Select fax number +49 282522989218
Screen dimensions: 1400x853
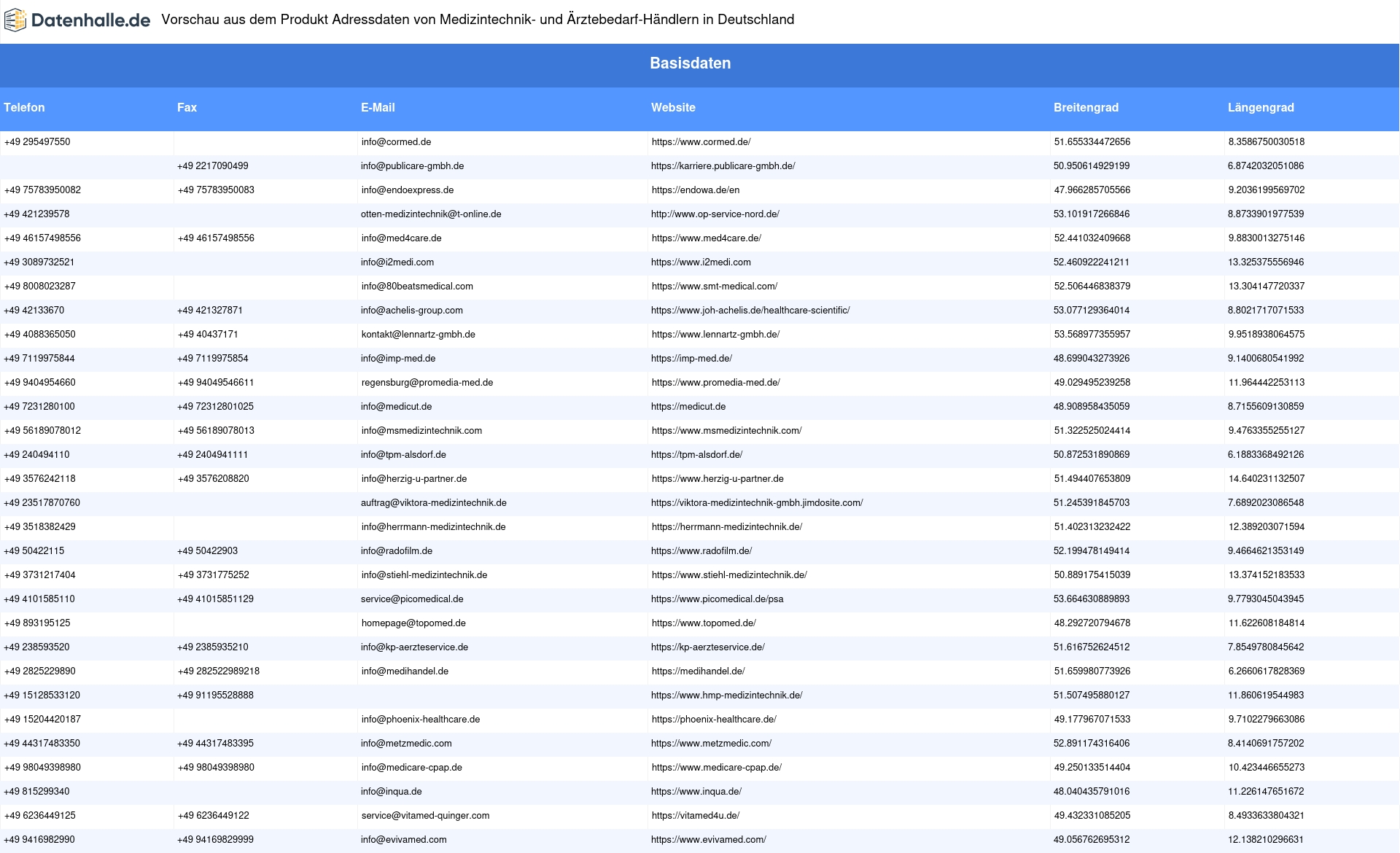pyautogui.click(x=218, y=671)
